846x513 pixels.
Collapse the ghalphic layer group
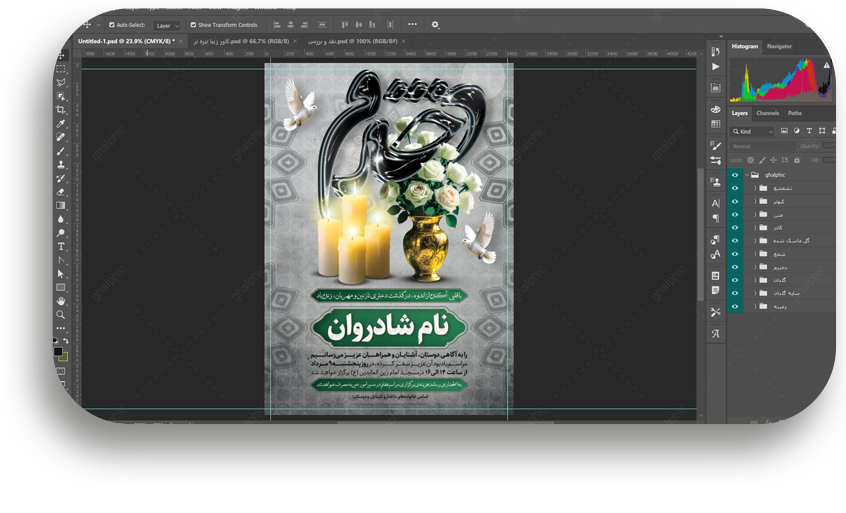[x=746, y=174]
